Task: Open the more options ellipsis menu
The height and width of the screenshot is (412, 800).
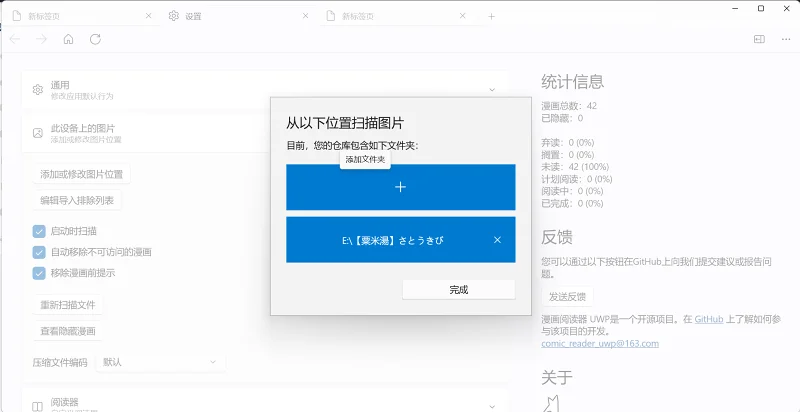Action: coord(786,39)
